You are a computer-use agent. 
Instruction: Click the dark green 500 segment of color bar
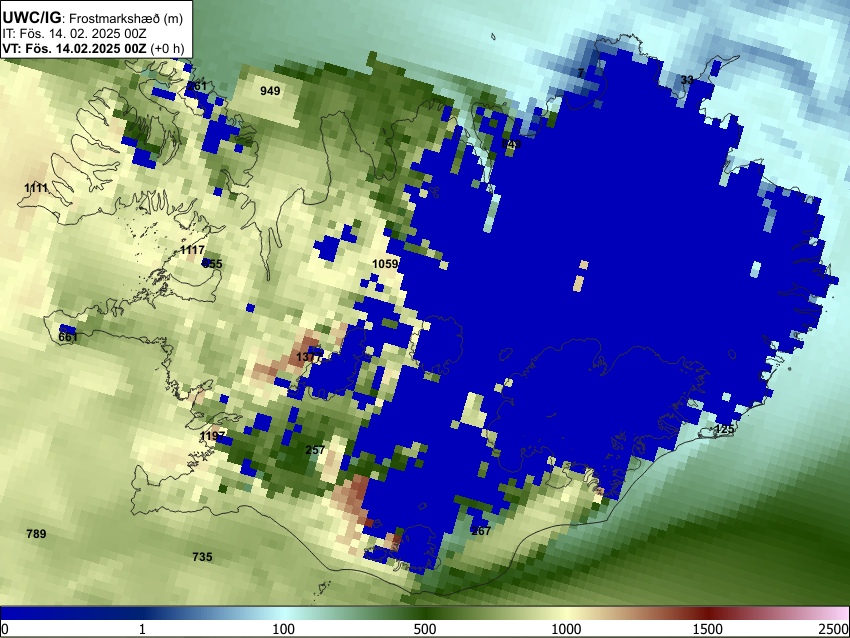pos(425,614)
